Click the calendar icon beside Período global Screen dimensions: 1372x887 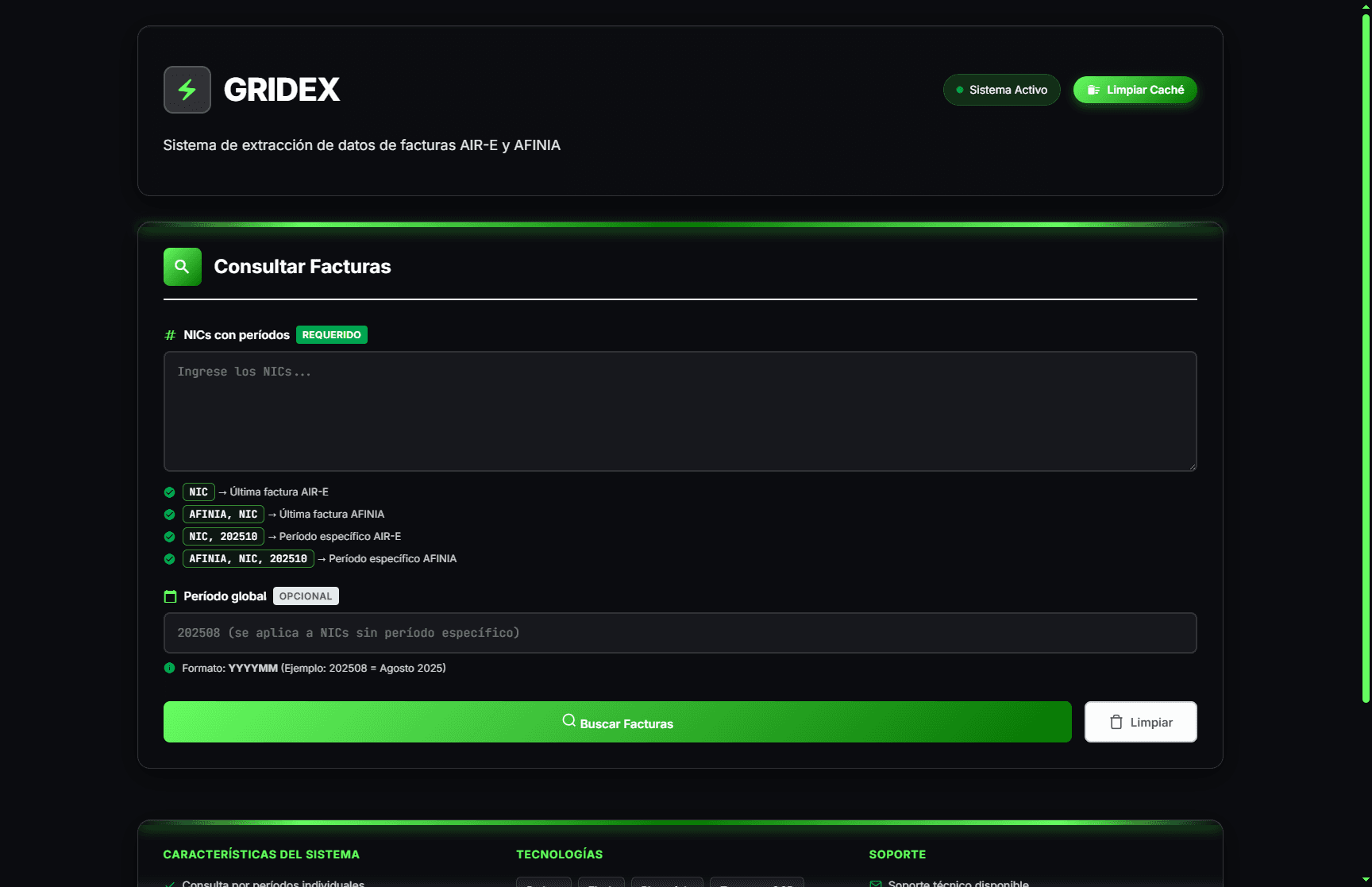point(170,596)
